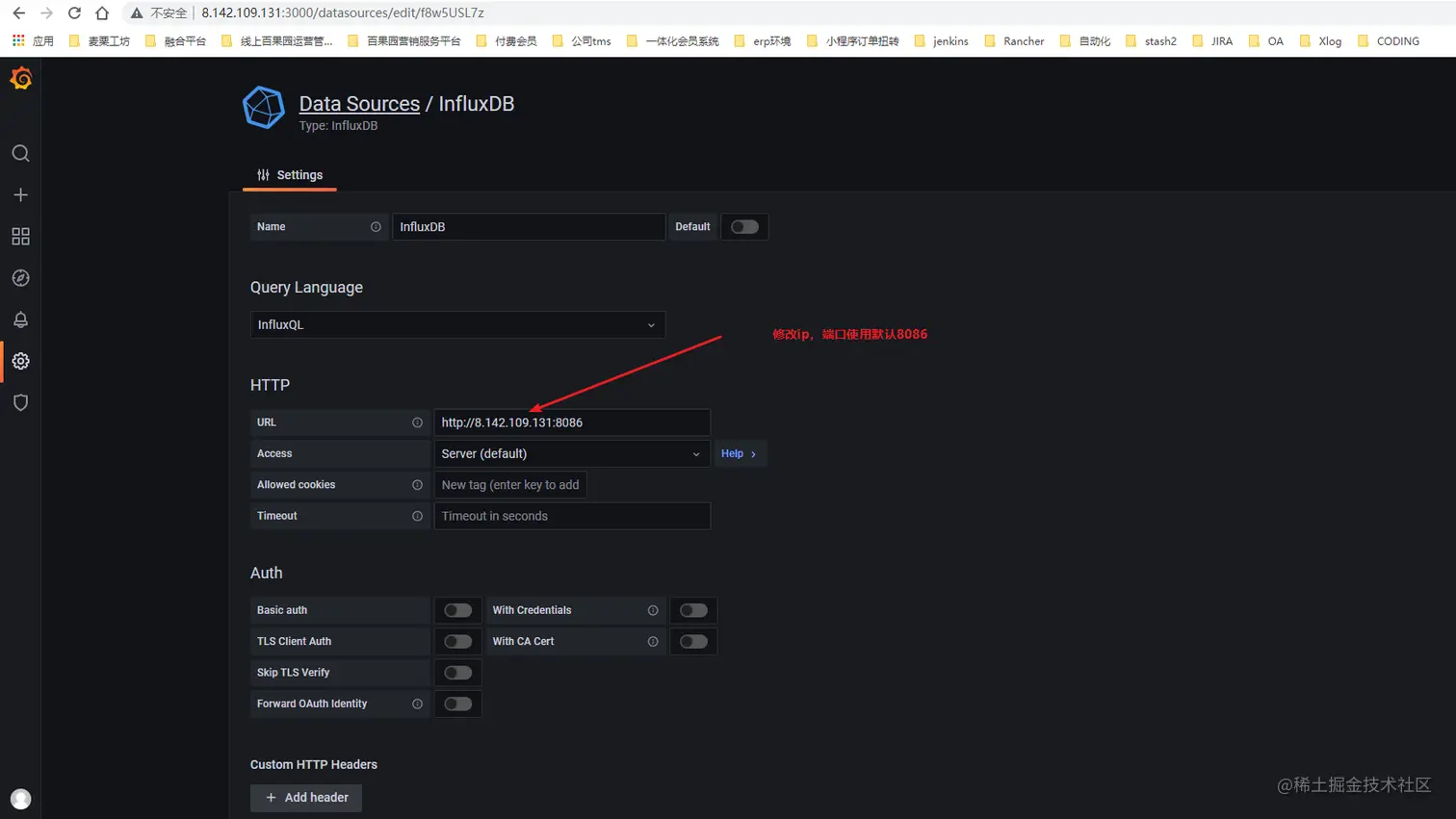This screenshot has width=1456, height=819.
Task: Click the Help button next to Access
Action: (736, 453)
